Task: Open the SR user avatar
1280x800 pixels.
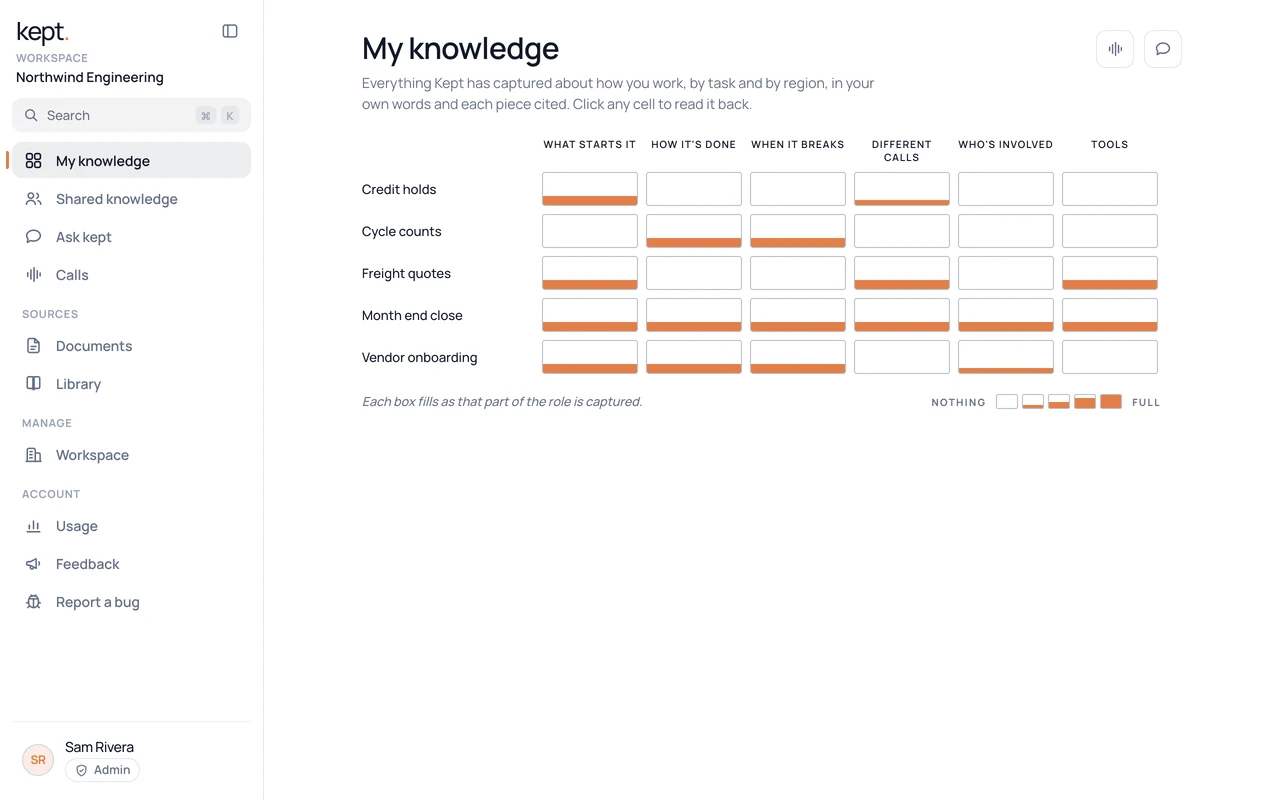Action: coord(38,760)
